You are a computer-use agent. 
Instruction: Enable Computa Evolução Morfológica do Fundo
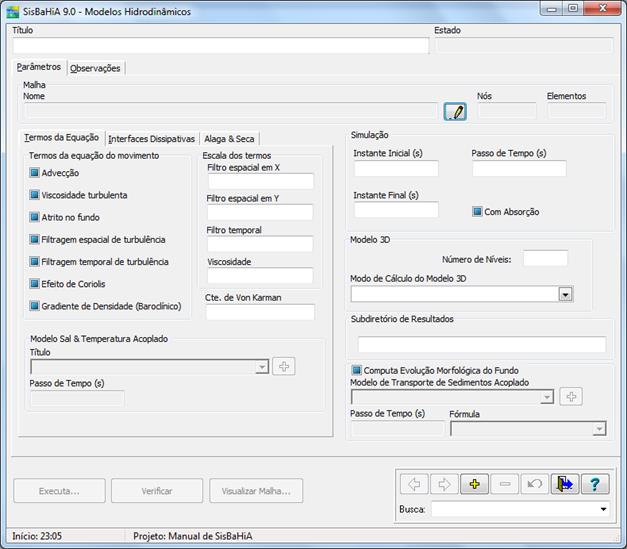click(x=356, y=370)
